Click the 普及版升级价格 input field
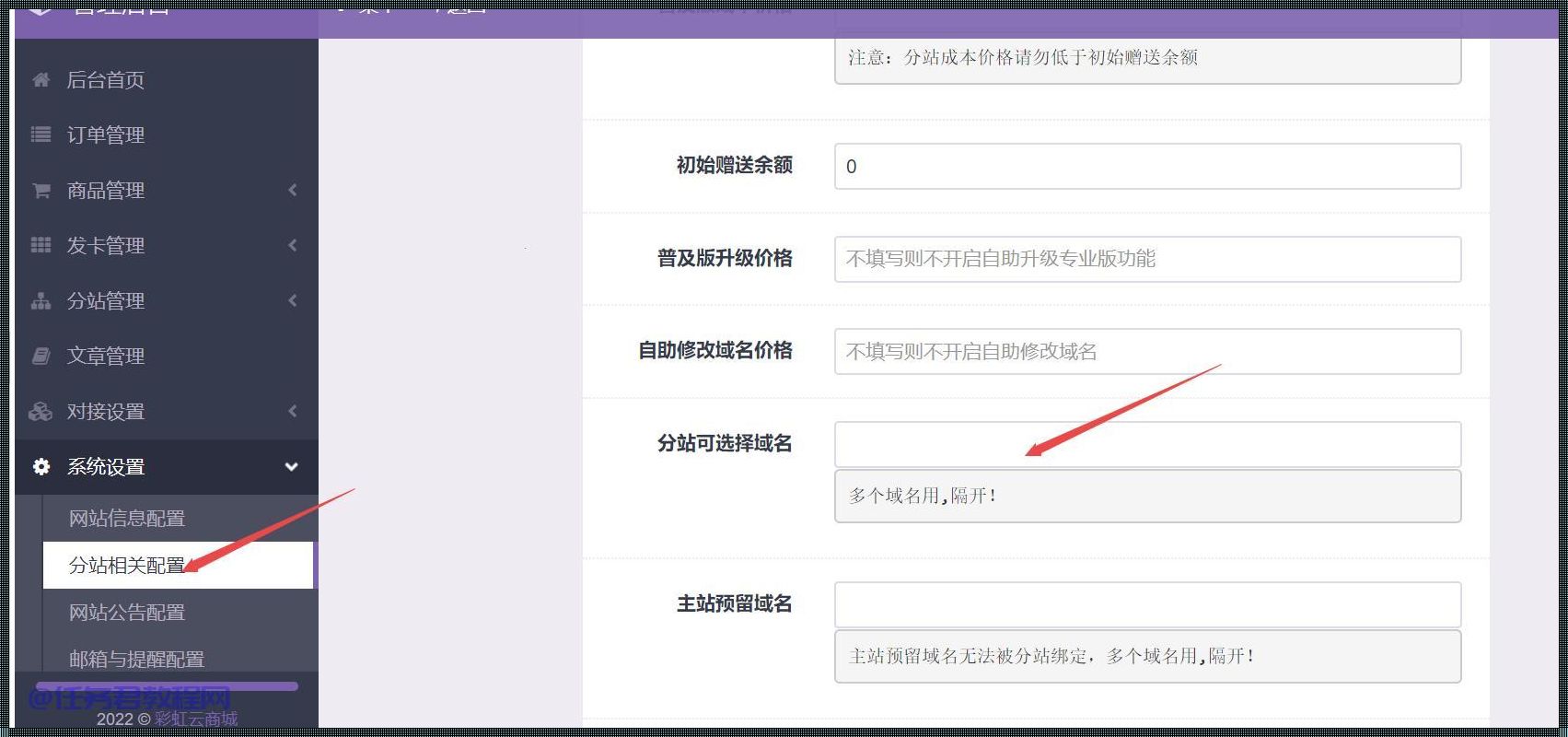The height and width of the screenshot is (737, 1568). pyautogui.click(x=1147, y=259)
